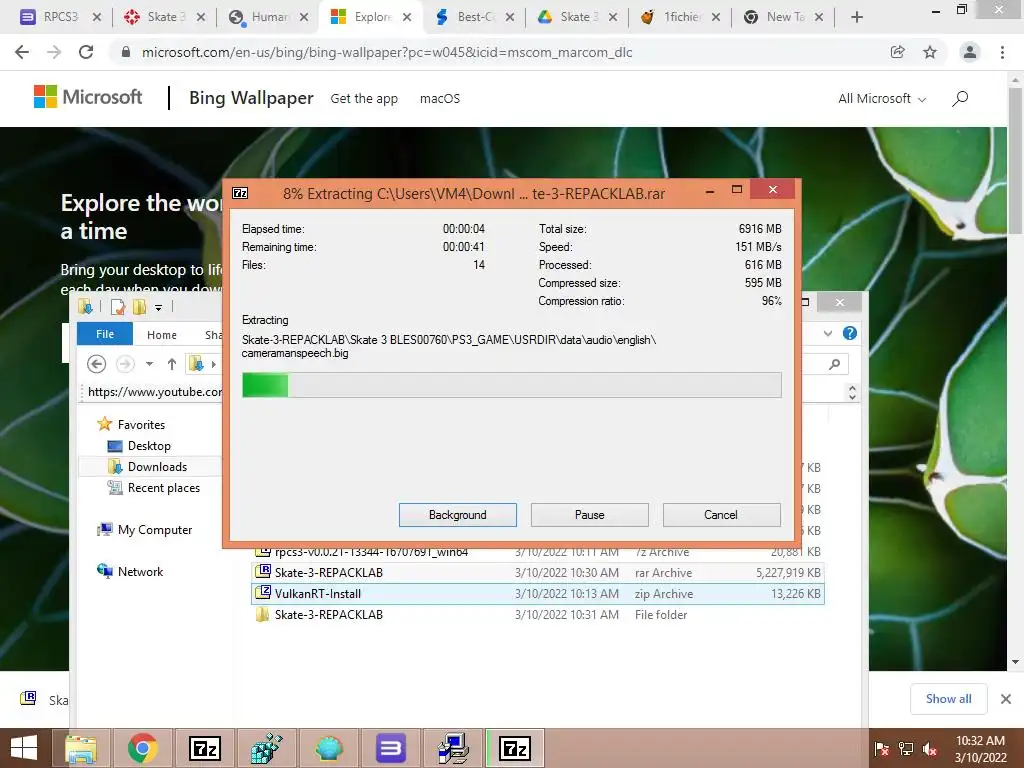
Task: Click Get the app link
Action: click(x=364, y=99)
